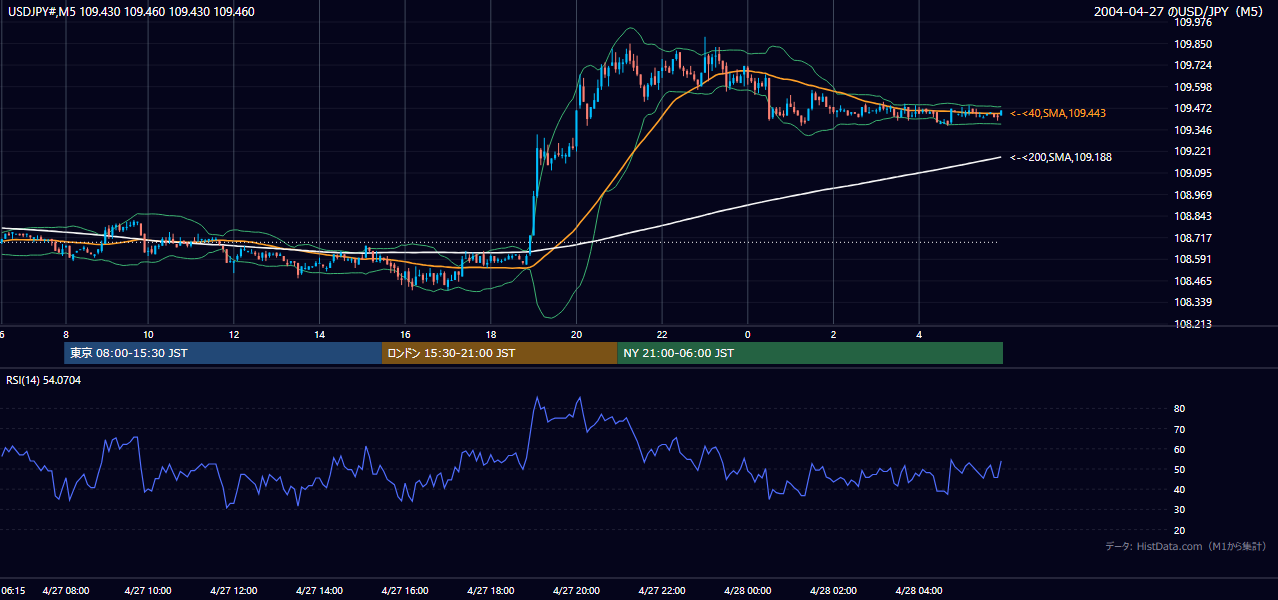Click price axis value 108.591

coord(1193,259)
